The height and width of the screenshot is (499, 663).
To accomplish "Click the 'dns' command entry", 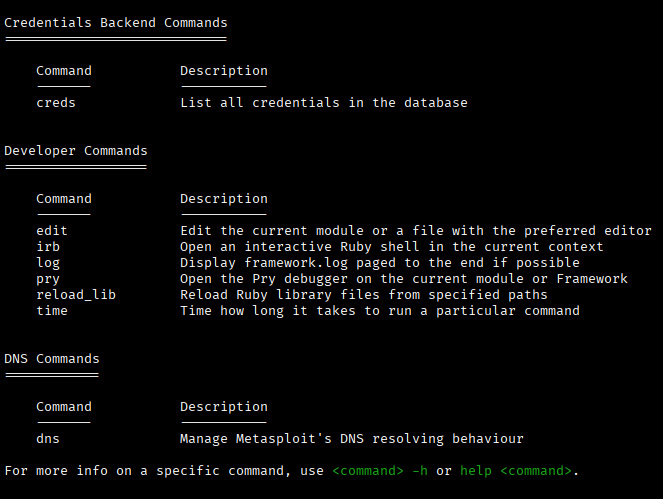I will [x=48, y=439].
